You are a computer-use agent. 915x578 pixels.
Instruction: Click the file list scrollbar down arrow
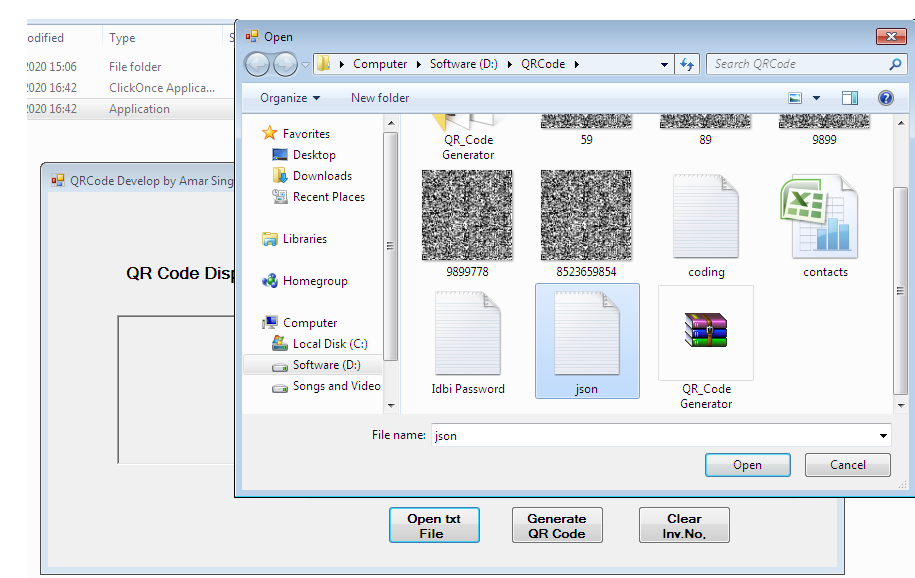(x=901, y=405)
